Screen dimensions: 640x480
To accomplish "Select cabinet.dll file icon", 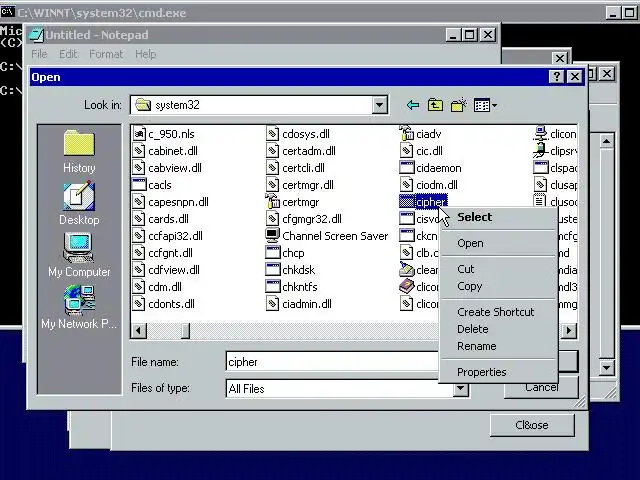I will [x=138, y=151].
